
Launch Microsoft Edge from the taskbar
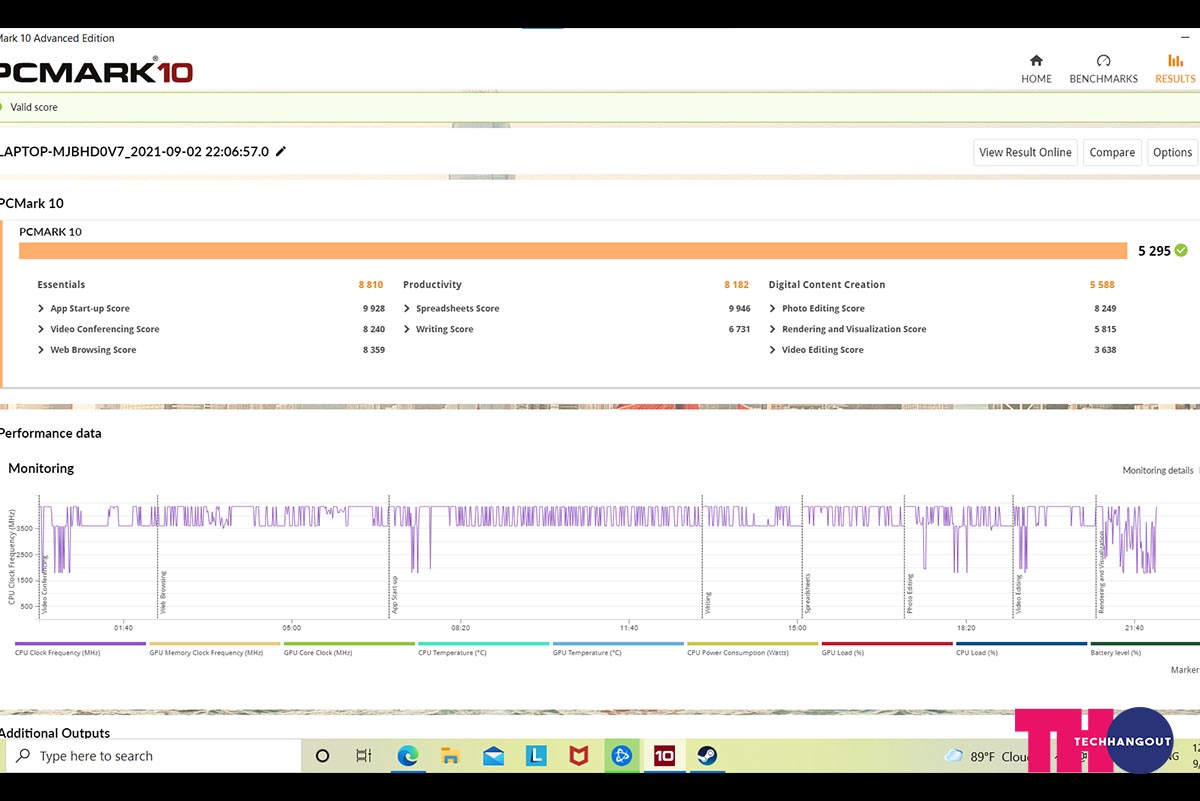[x=407, y=756]
